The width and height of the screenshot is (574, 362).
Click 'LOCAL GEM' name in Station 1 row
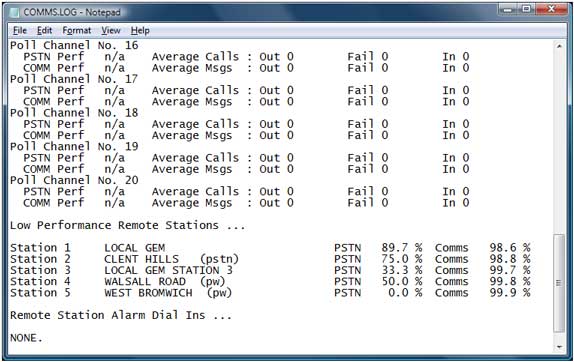point(135,248)
